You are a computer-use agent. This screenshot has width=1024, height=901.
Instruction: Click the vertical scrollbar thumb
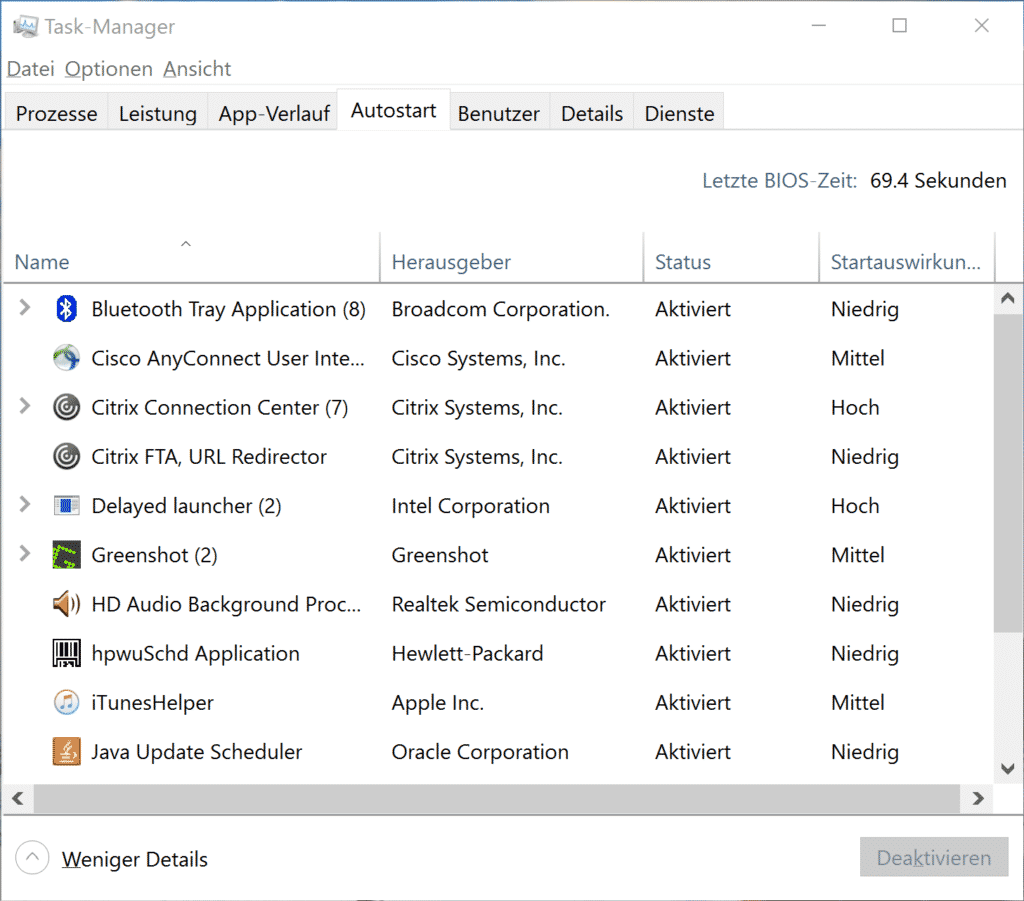pos(1008,473)
